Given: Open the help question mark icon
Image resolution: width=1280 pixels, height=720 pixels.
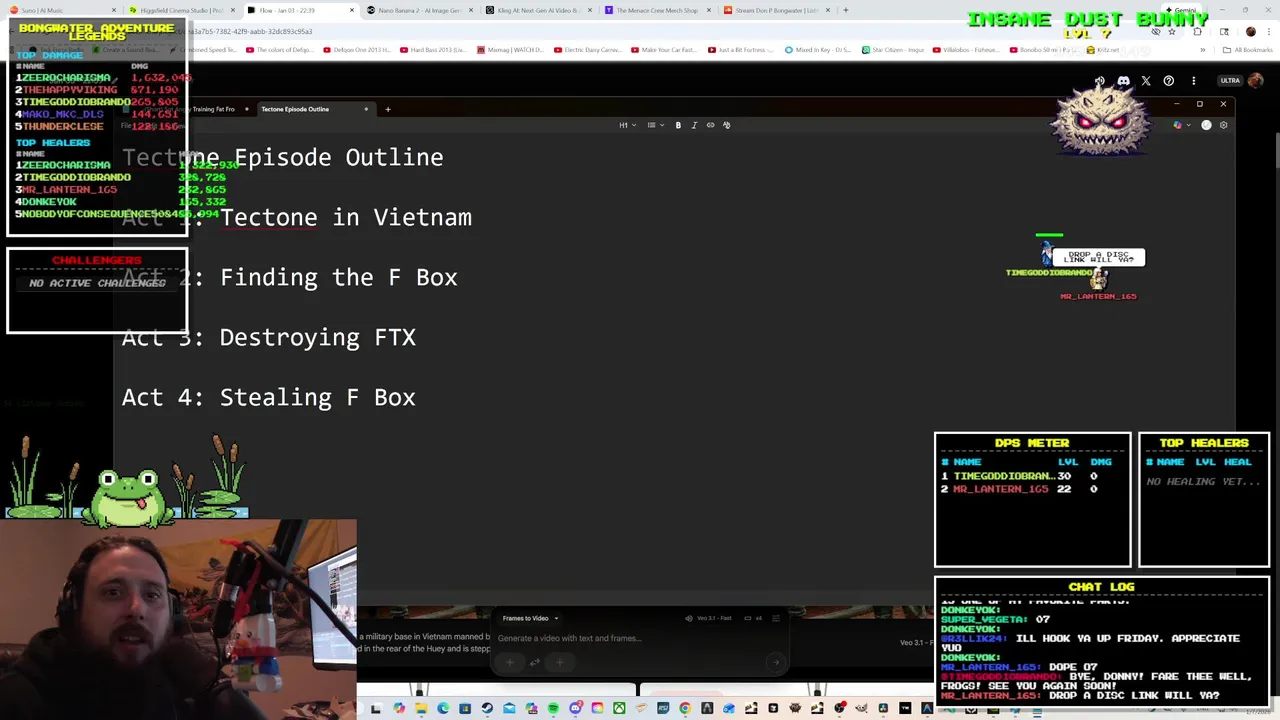Looking at the screenshot, I should coord(1169,81).
